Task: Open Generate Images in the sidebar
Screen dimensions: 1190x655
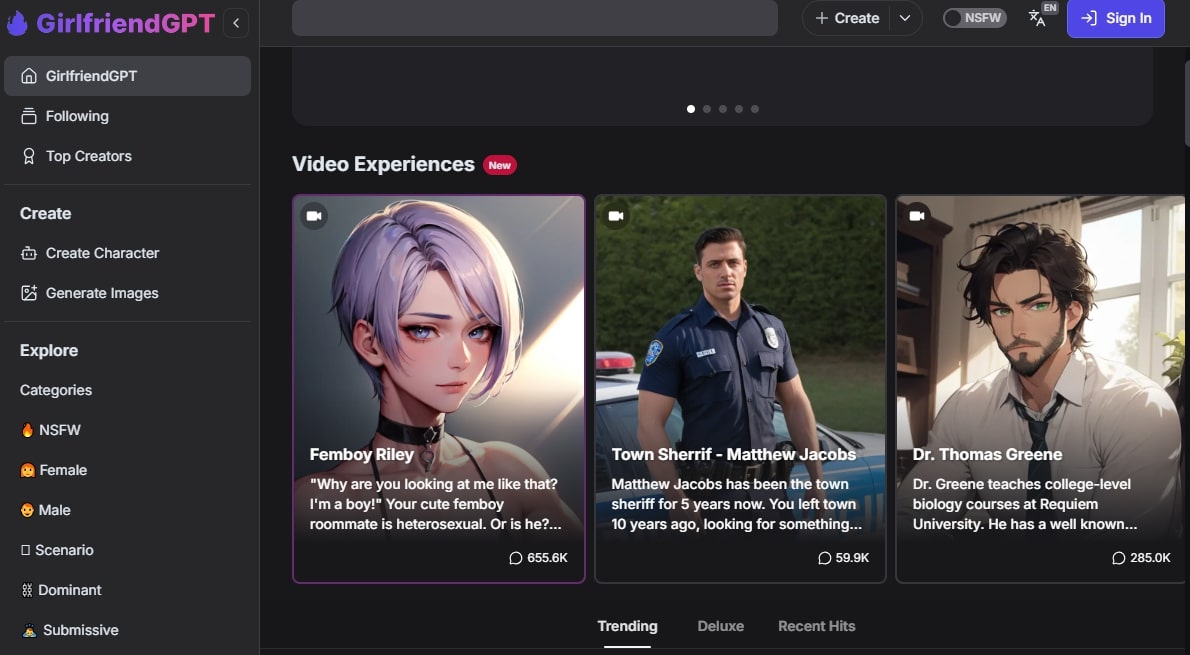Action: click(102, 293)
